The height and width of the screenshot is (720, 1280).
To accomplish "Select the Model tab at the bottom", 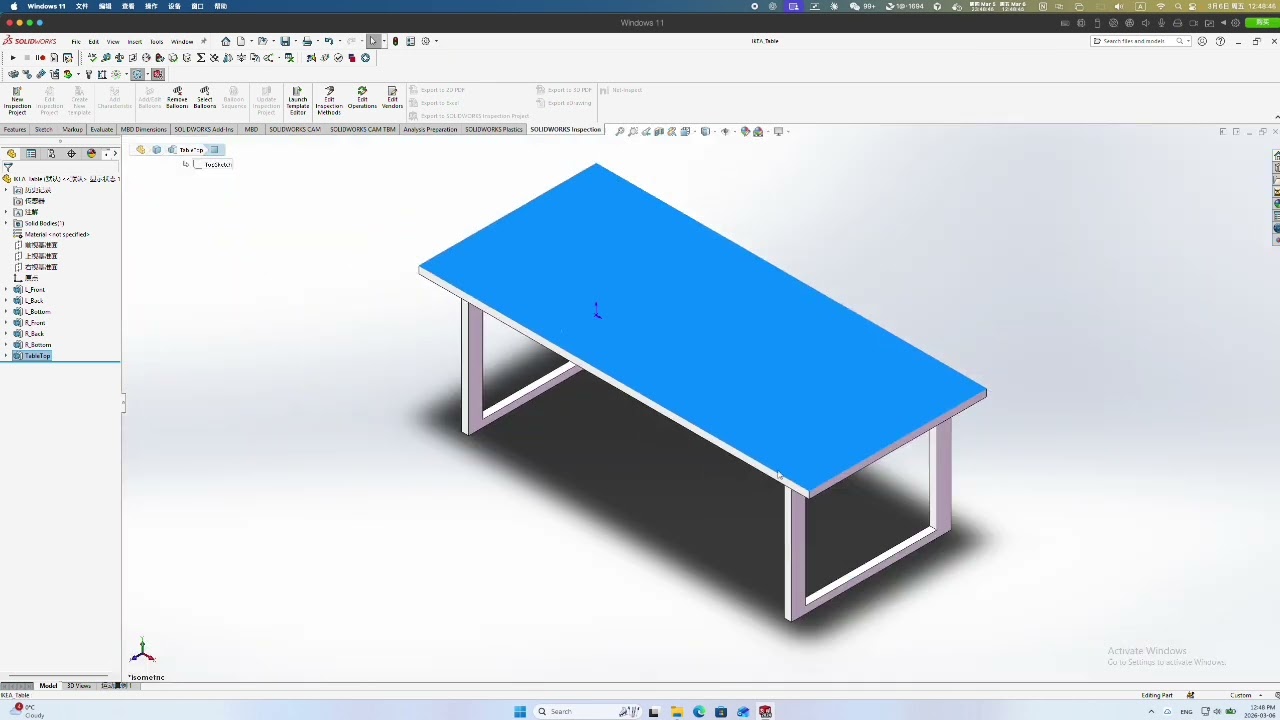I will (x=48, y=686).
